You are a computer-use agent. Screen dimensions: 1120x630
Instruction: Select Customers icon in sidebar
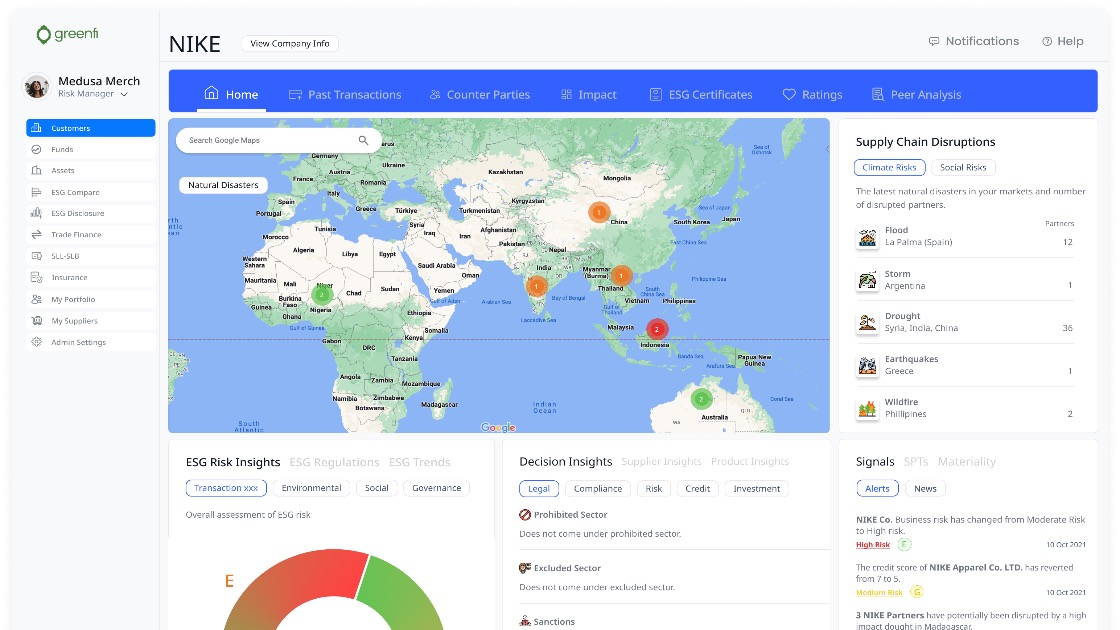36,128
